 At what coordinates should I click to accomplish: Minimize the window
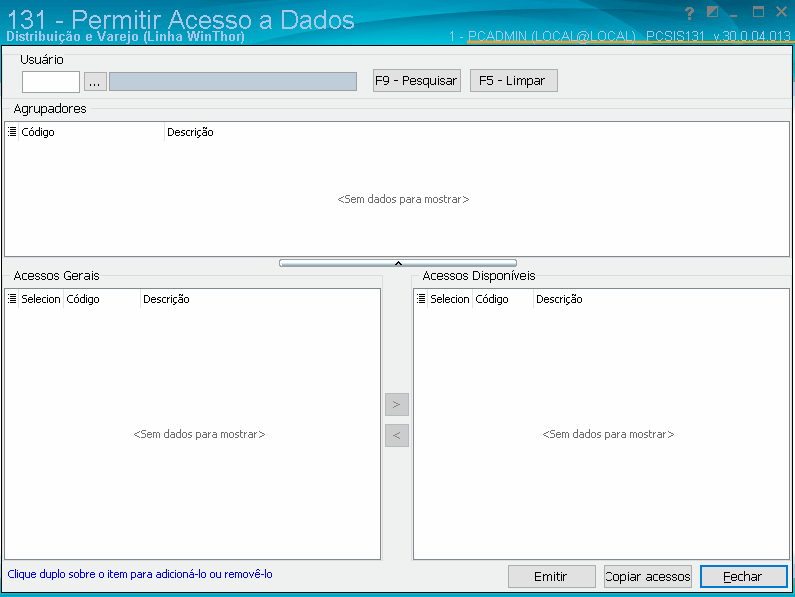(x=734, y=16)
